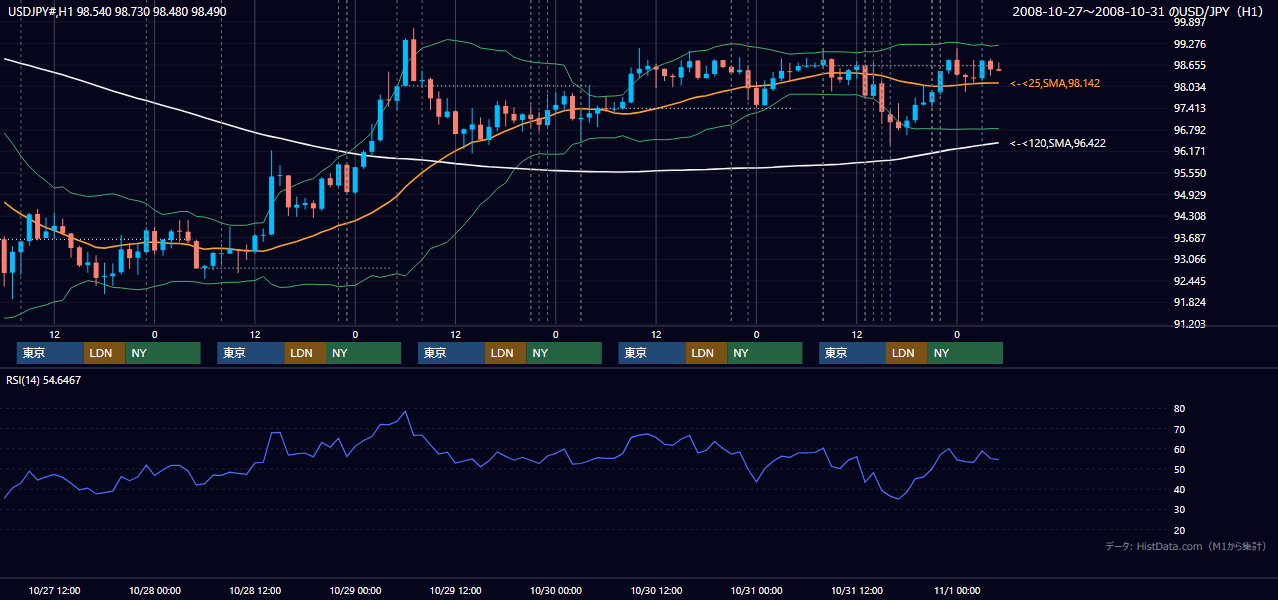
Task: Click the 93.687 price axis value
Action: pyautogui.click(x=1188, y=237)
